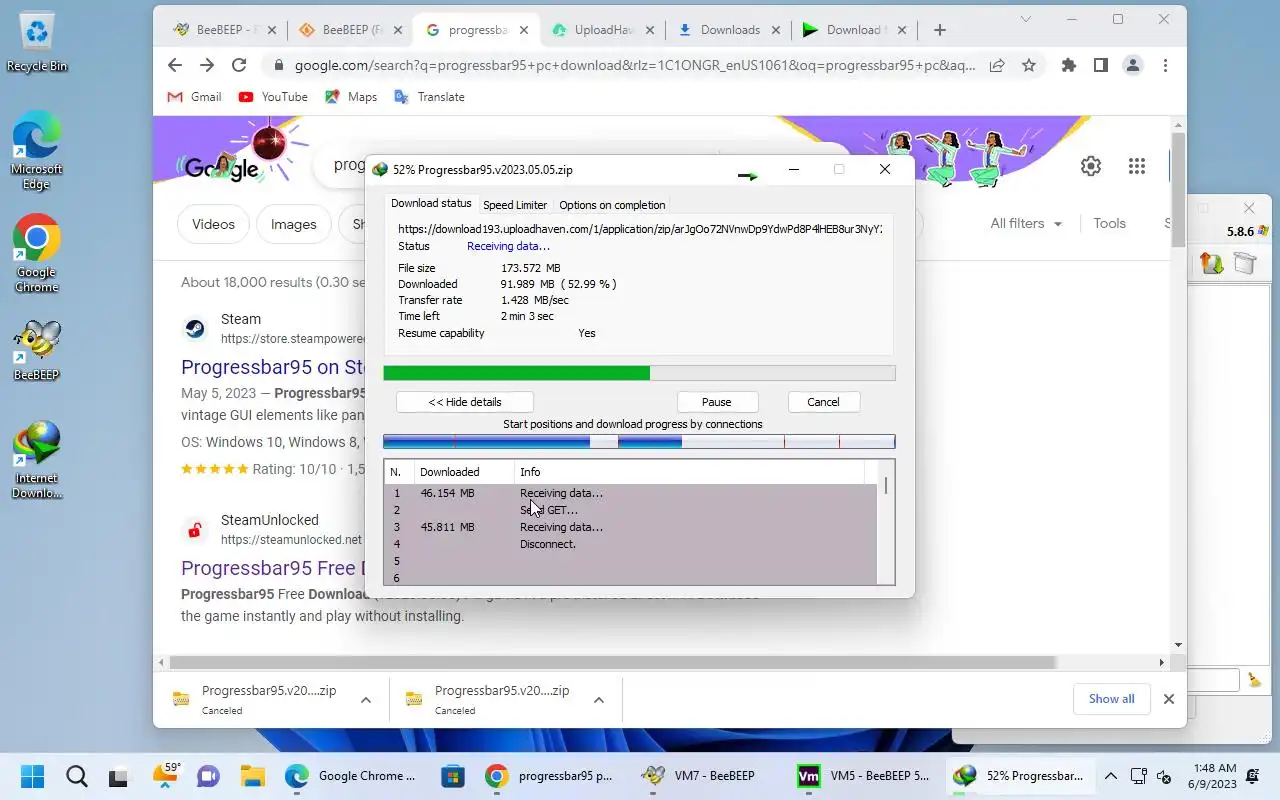Pause the download
1280x800 pixels.
[x=716, y=402]
